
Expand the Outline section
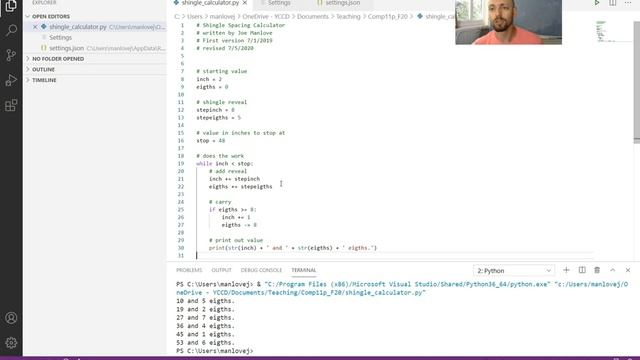point(95,69)
